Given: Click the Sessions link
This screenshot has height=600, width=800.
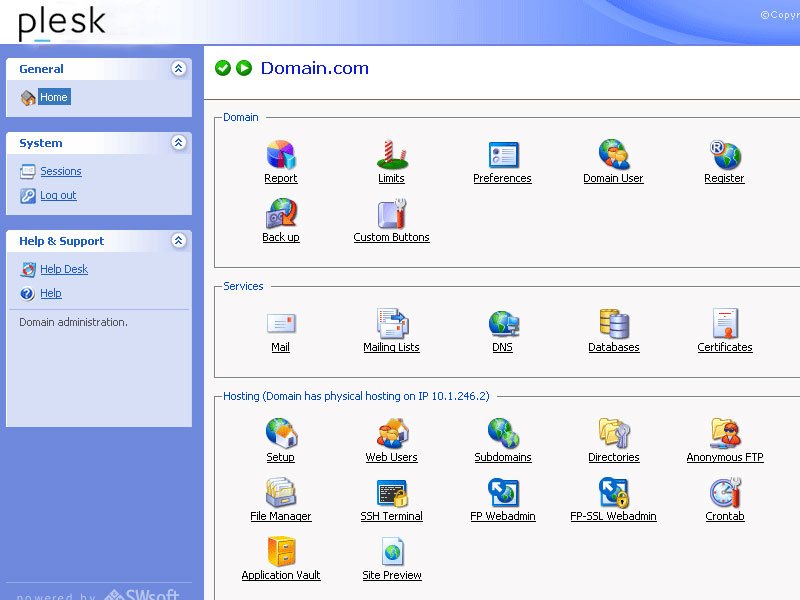Looking at the screenshot, I should pyautogui.click(x=61, y=171).
